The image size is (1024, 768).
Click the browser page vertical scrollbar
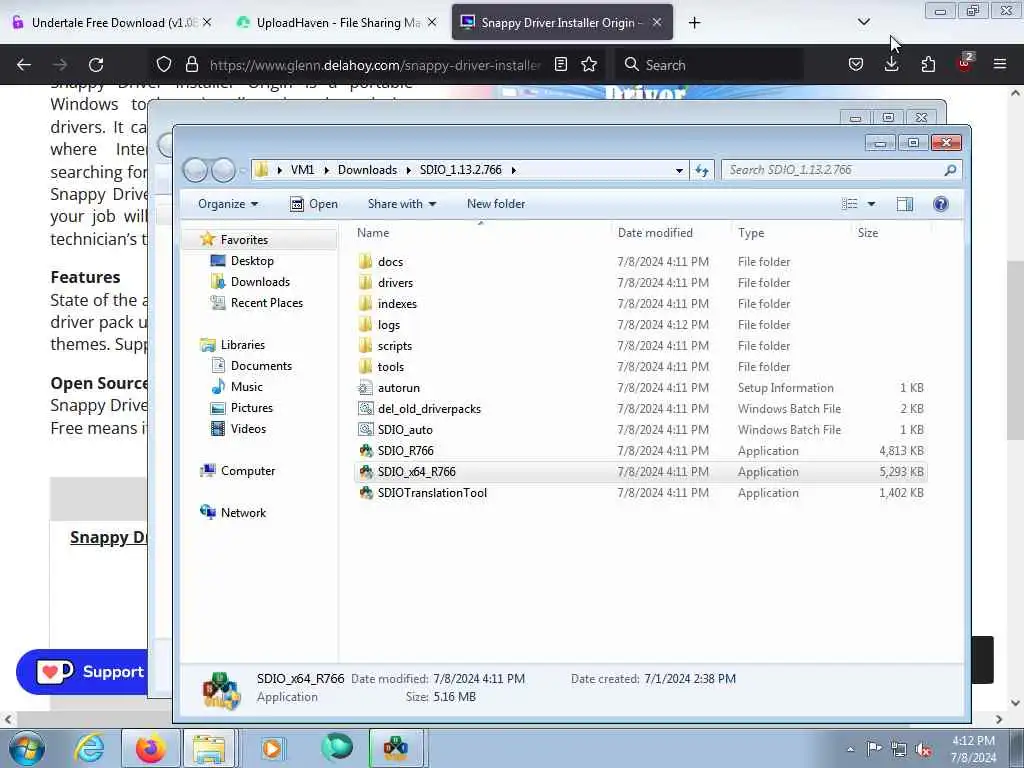[1015, 349]
